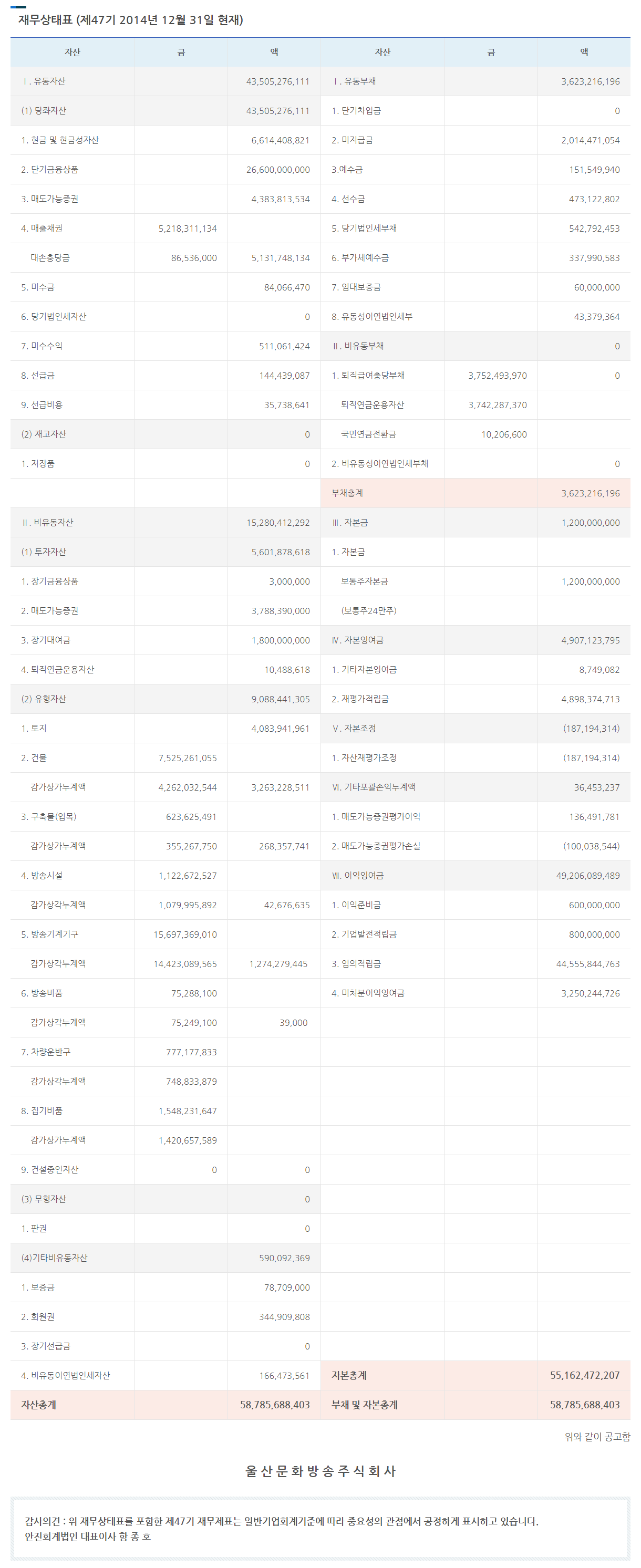This screenshot has width=641, height=1568.
Task: Click the 현금 및 현금성자산 row label
Action: pyautogui.click(x=60, y=140)
